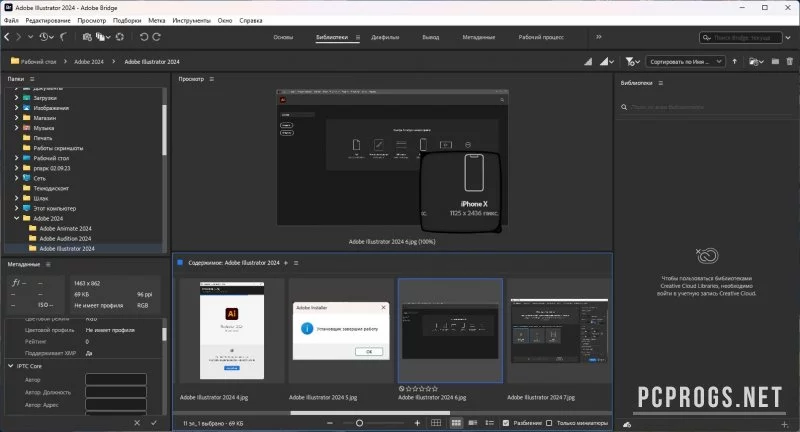
Task: Open Adobe Illustrator 2024 4.jpg thumbnail
Action: coord(232,331)
